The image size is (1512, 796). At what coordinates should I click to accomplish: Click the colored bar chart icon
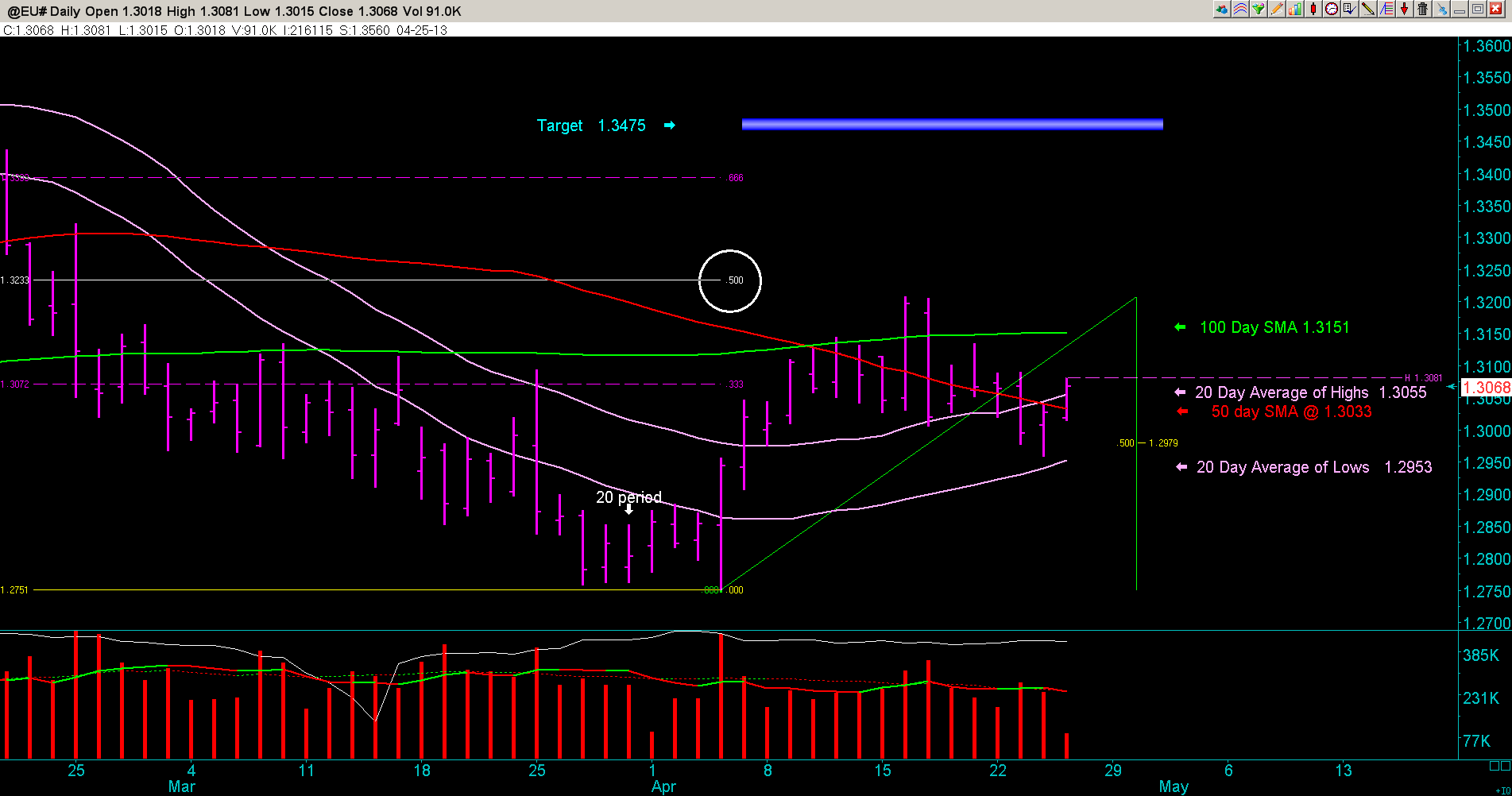(x=1295, y=9)
